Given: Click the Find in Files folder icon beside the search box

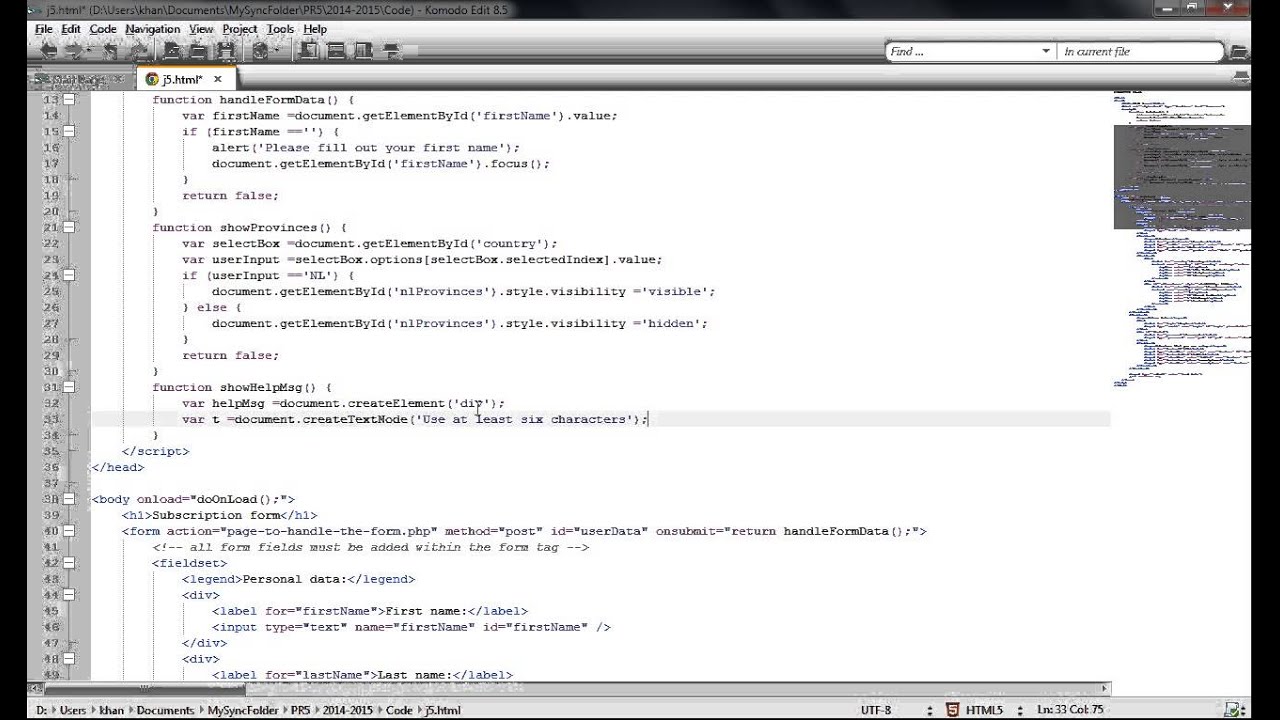Looking at the screenshot, I should [1239, 52].
